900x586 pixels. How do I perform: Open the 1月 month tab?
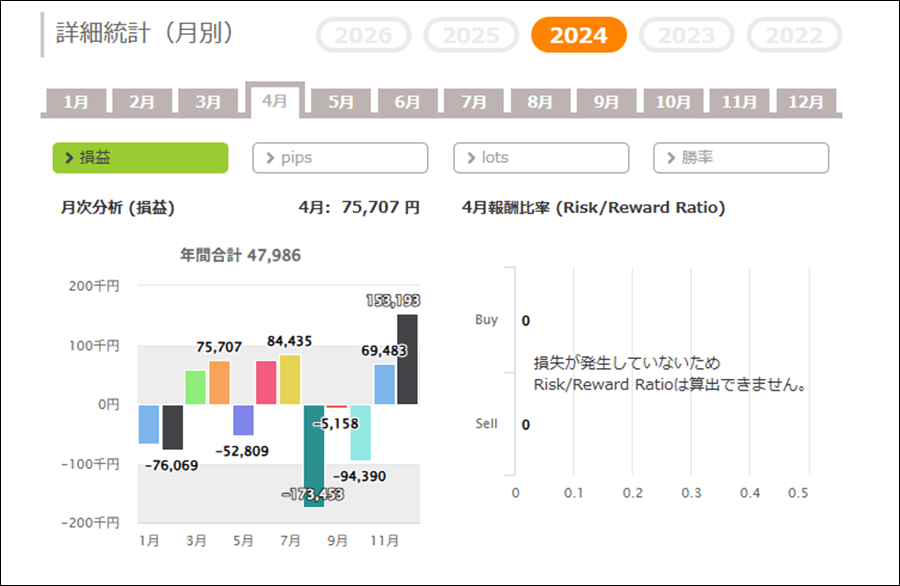pyautogui.click(x=76, y=102)
